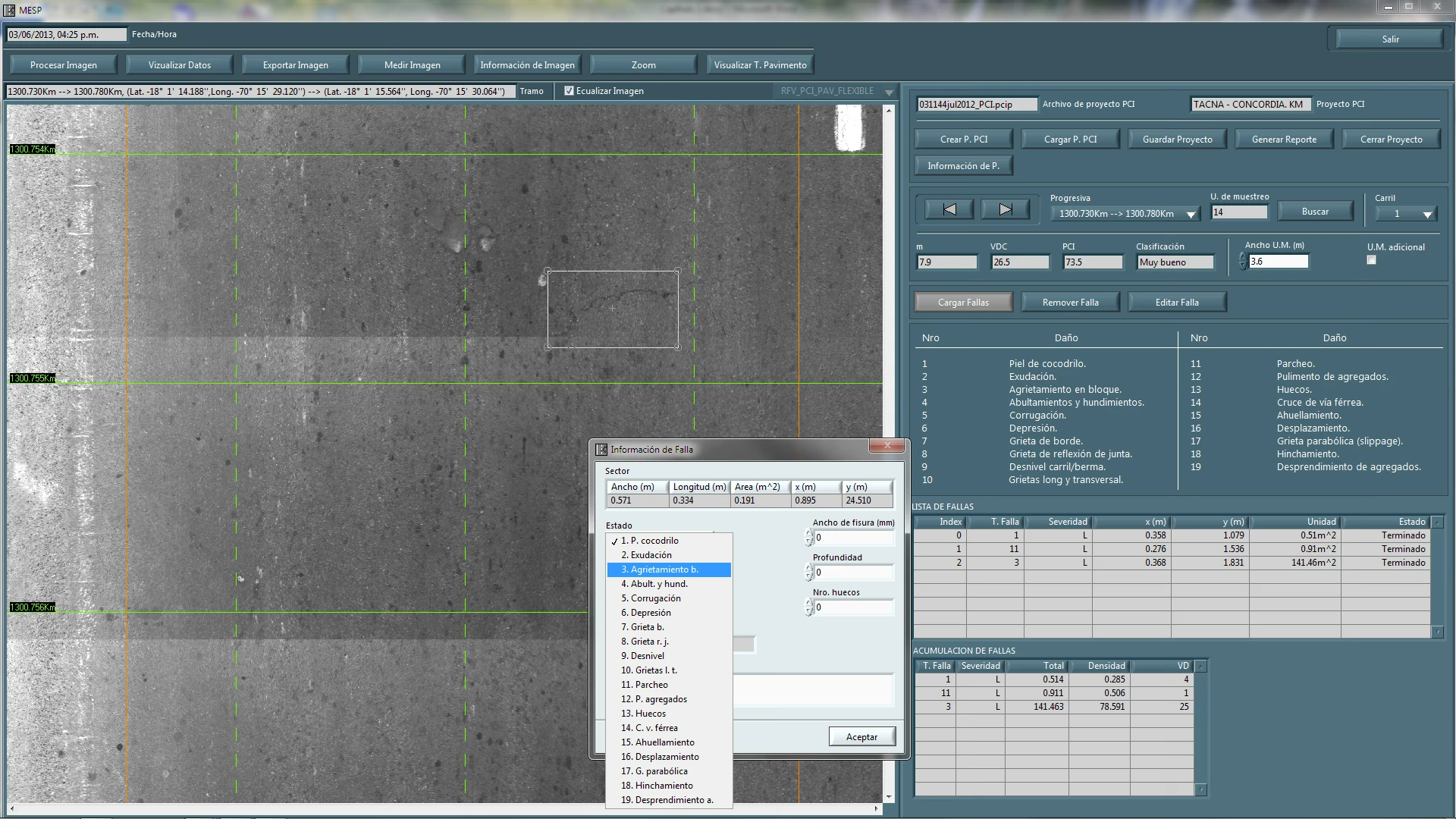The image size is (1456, 819).
Task: Choose 8. Grieta r. j. option
Action: click(668, 642)
